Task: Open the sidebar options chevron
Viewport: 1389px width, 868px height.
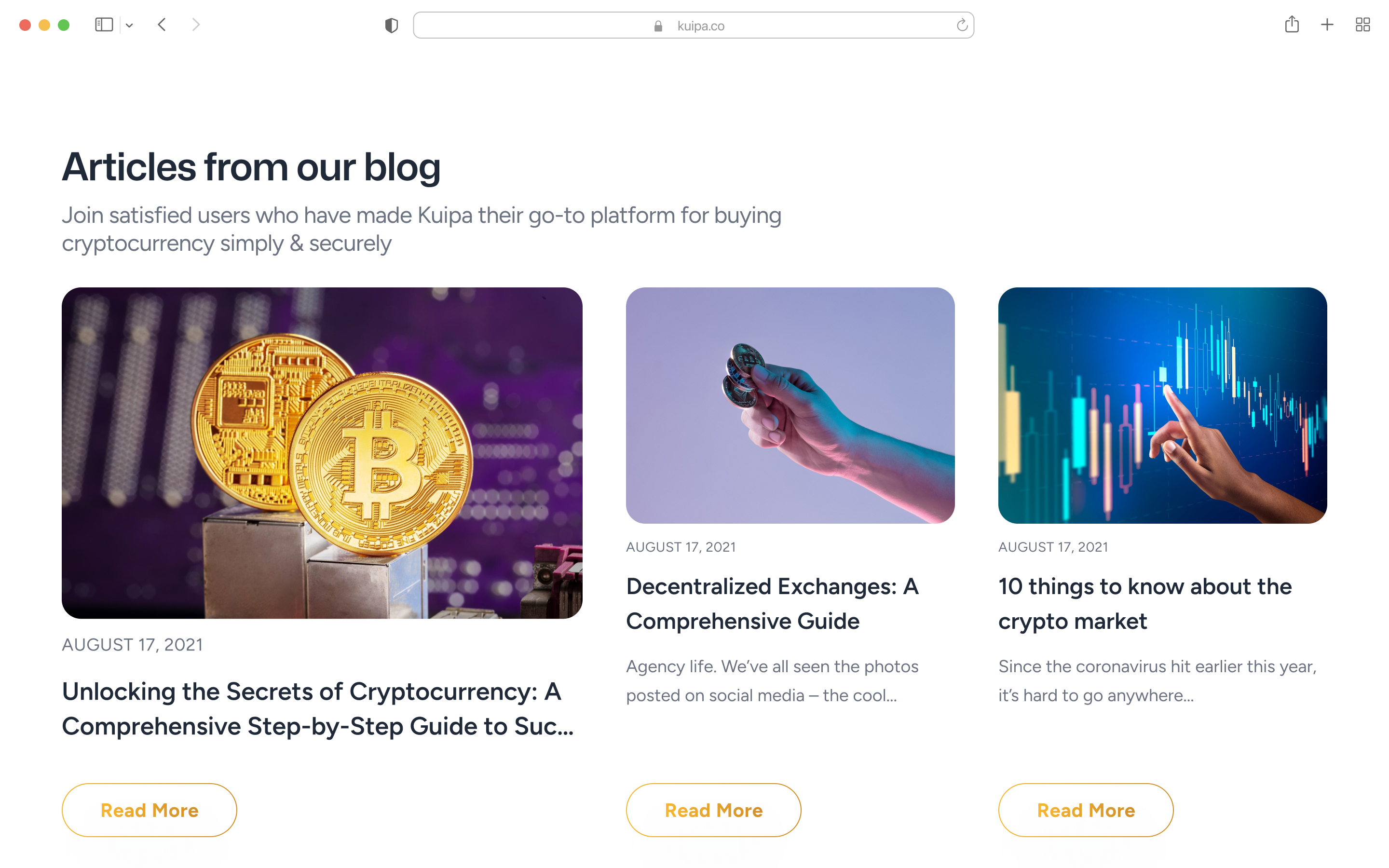Action: 129,25
